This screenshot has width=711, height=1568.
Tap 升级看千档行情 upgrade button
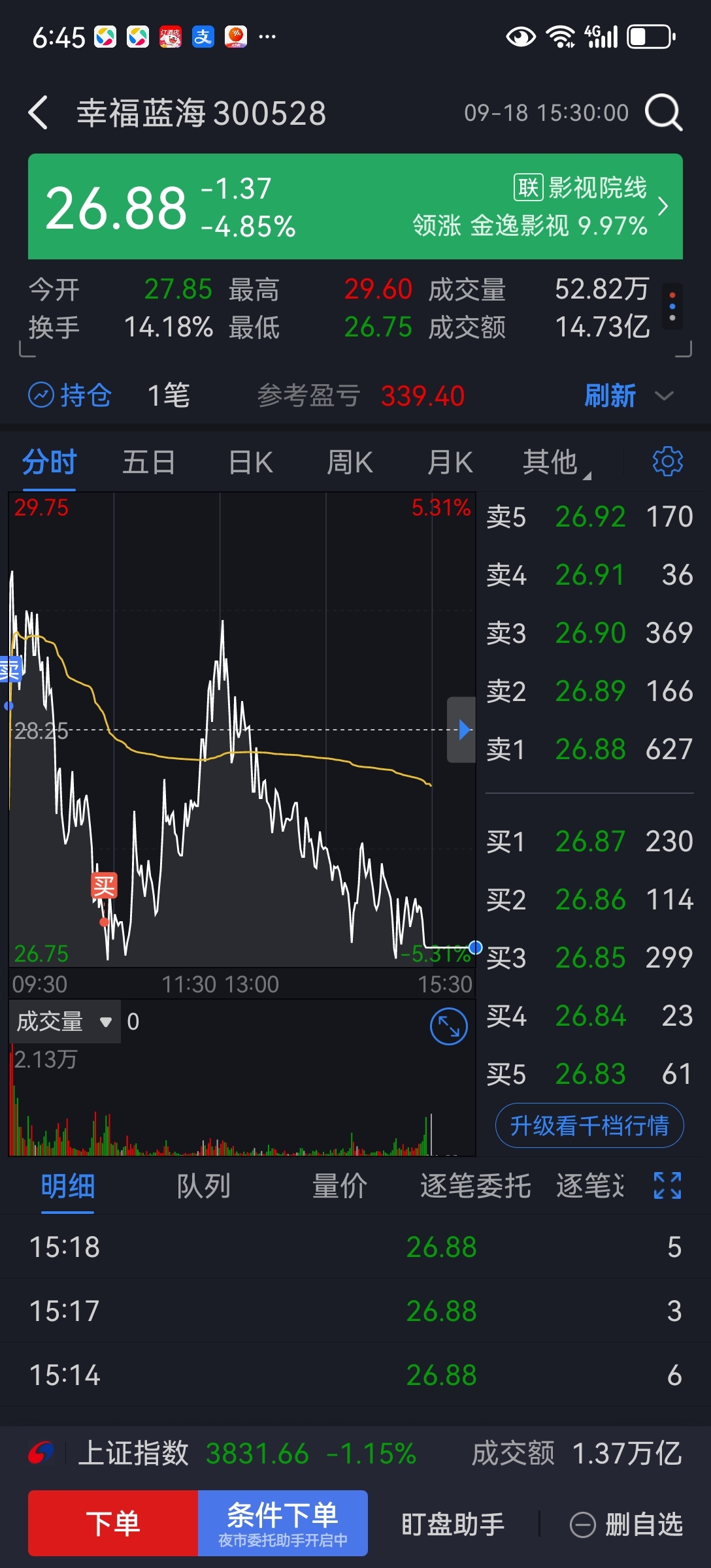coord(589,1125)
